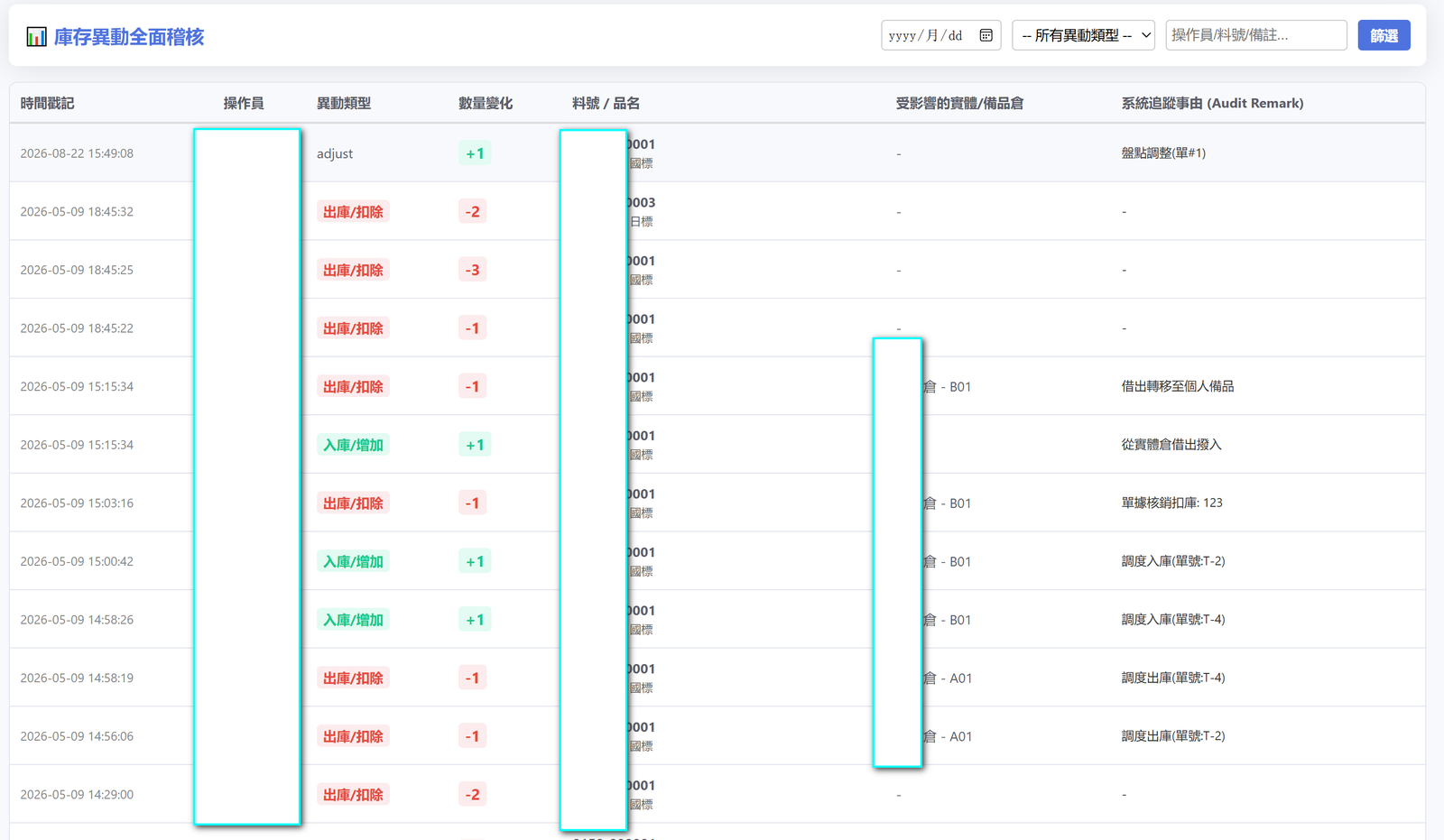This screenshot has height=840, width=1444.
Task: Select timestamp 2026-05-09 14:58:19
Action: click(77, 678)
